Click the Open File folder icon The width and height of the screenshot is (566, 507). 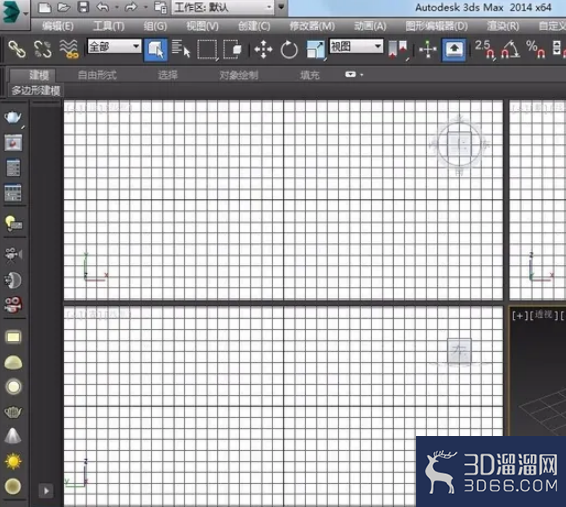[64, 7]
